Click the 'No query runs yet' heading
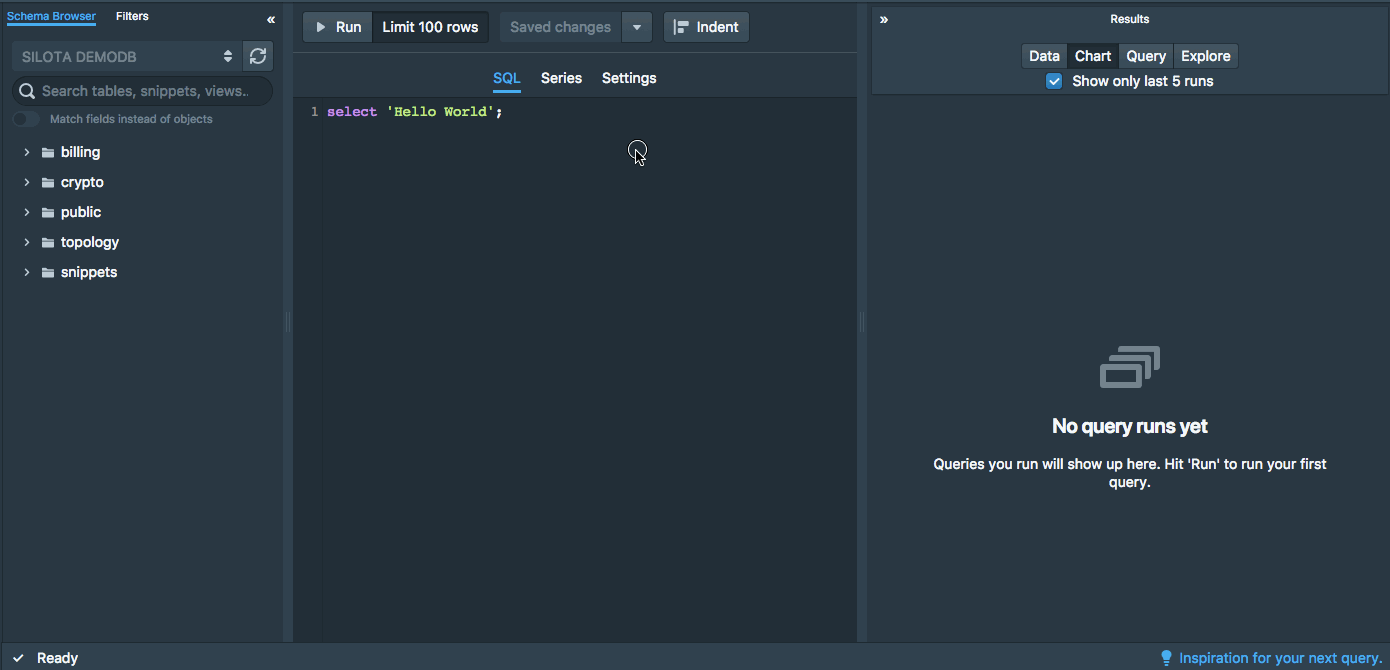Viewport: 1390px width, 670px height. pyautogui.click(x=1130, y=426)
